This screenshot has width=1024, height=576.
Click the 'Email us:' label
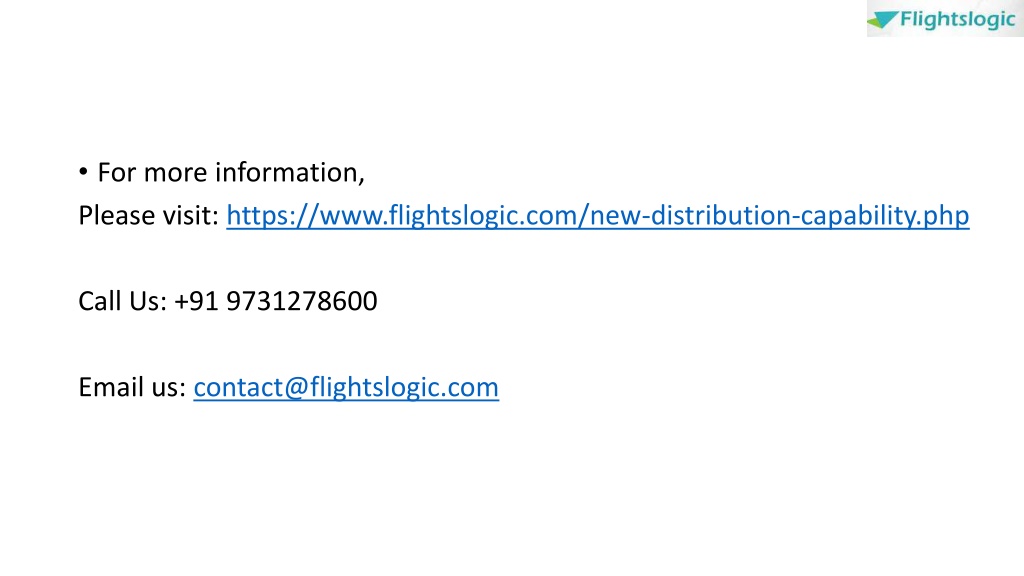click(133, 387)
